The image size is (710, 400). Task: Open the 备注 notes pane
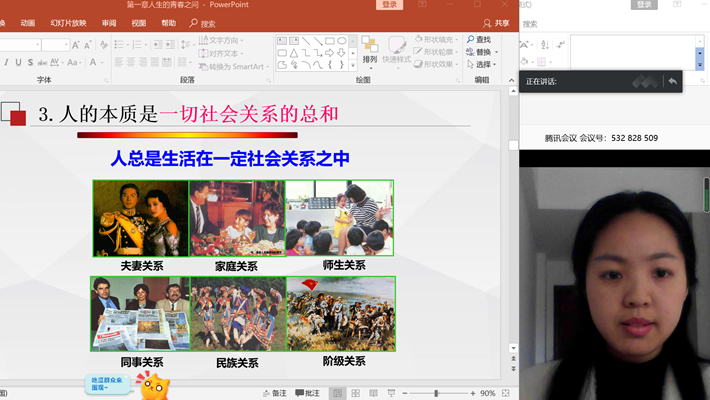(273, 393)
